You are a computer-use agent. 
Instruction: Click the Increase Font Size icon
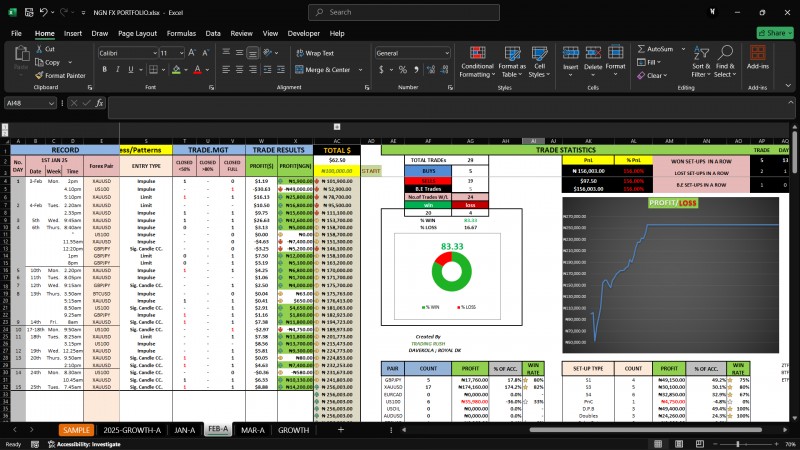(192, 53)
